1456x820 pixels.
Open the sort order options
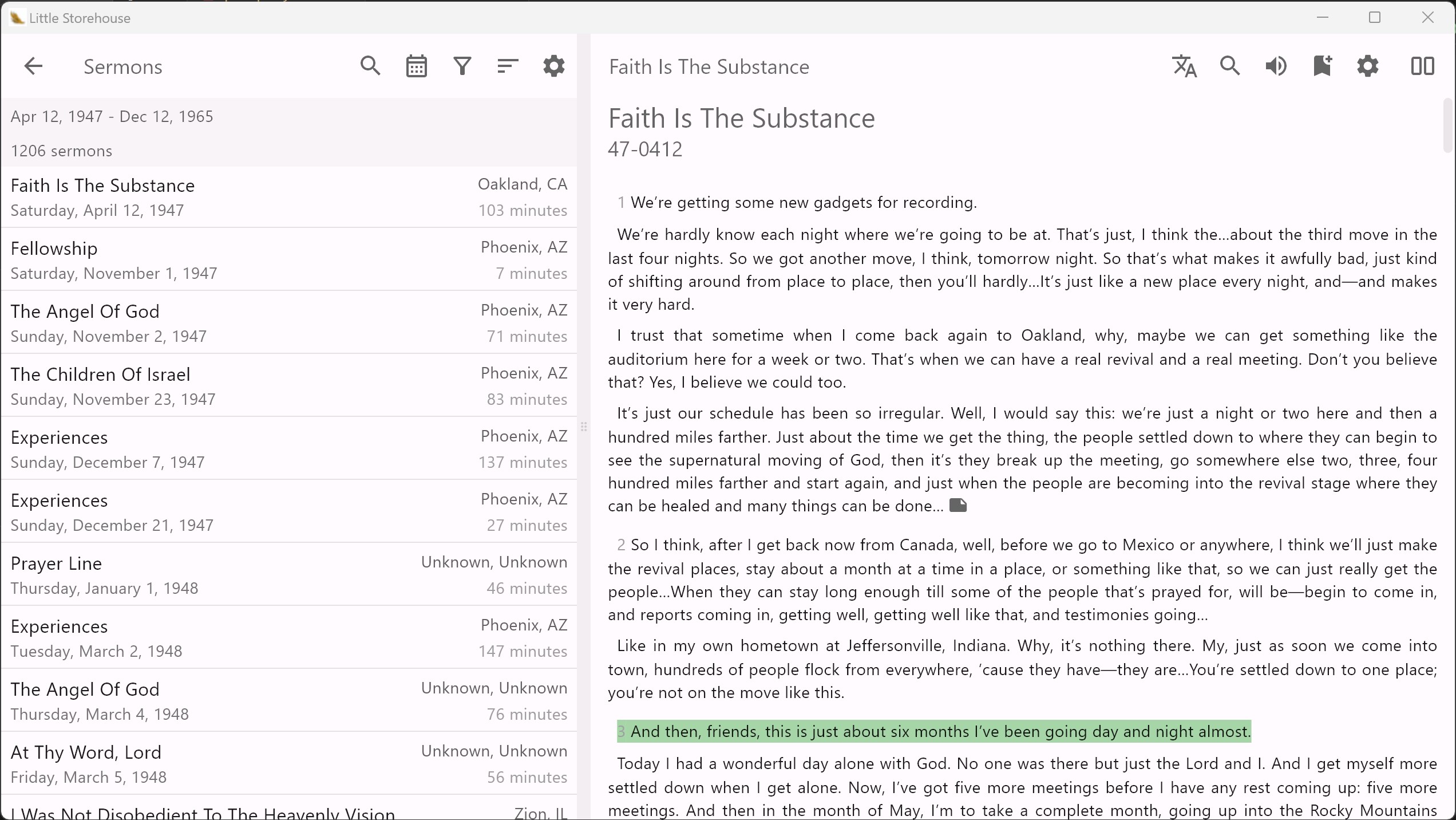pyautogui.click(x=508, y=66)
